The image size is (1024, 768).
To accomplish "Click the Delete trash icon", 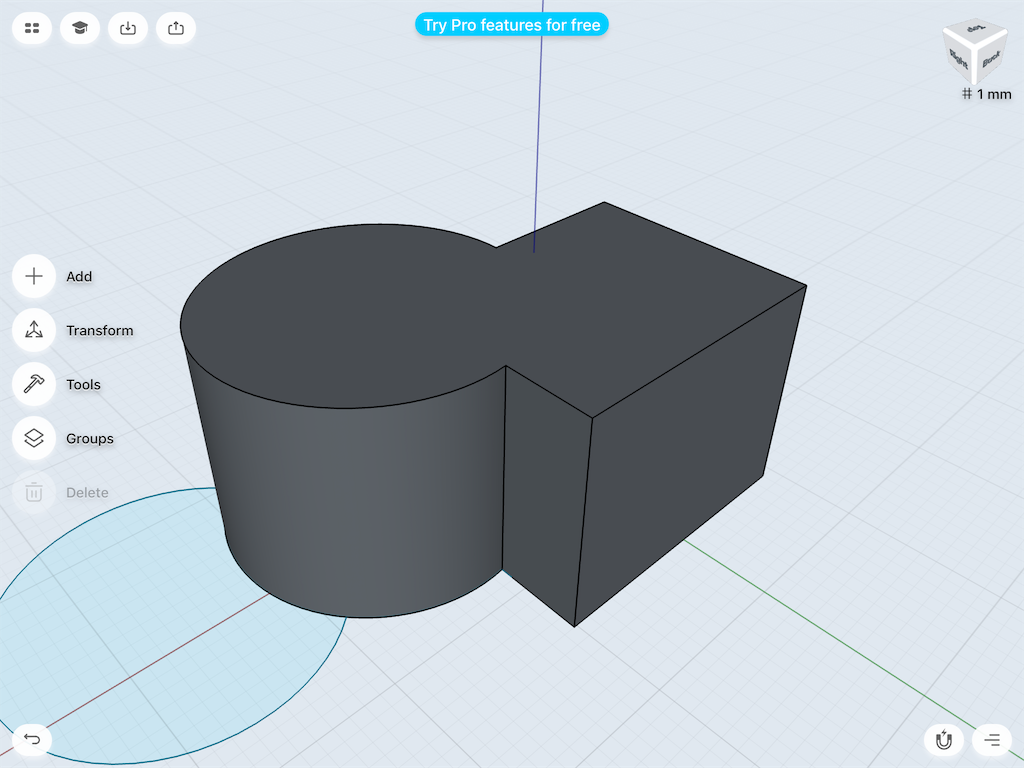I will [x=34, y=492].
